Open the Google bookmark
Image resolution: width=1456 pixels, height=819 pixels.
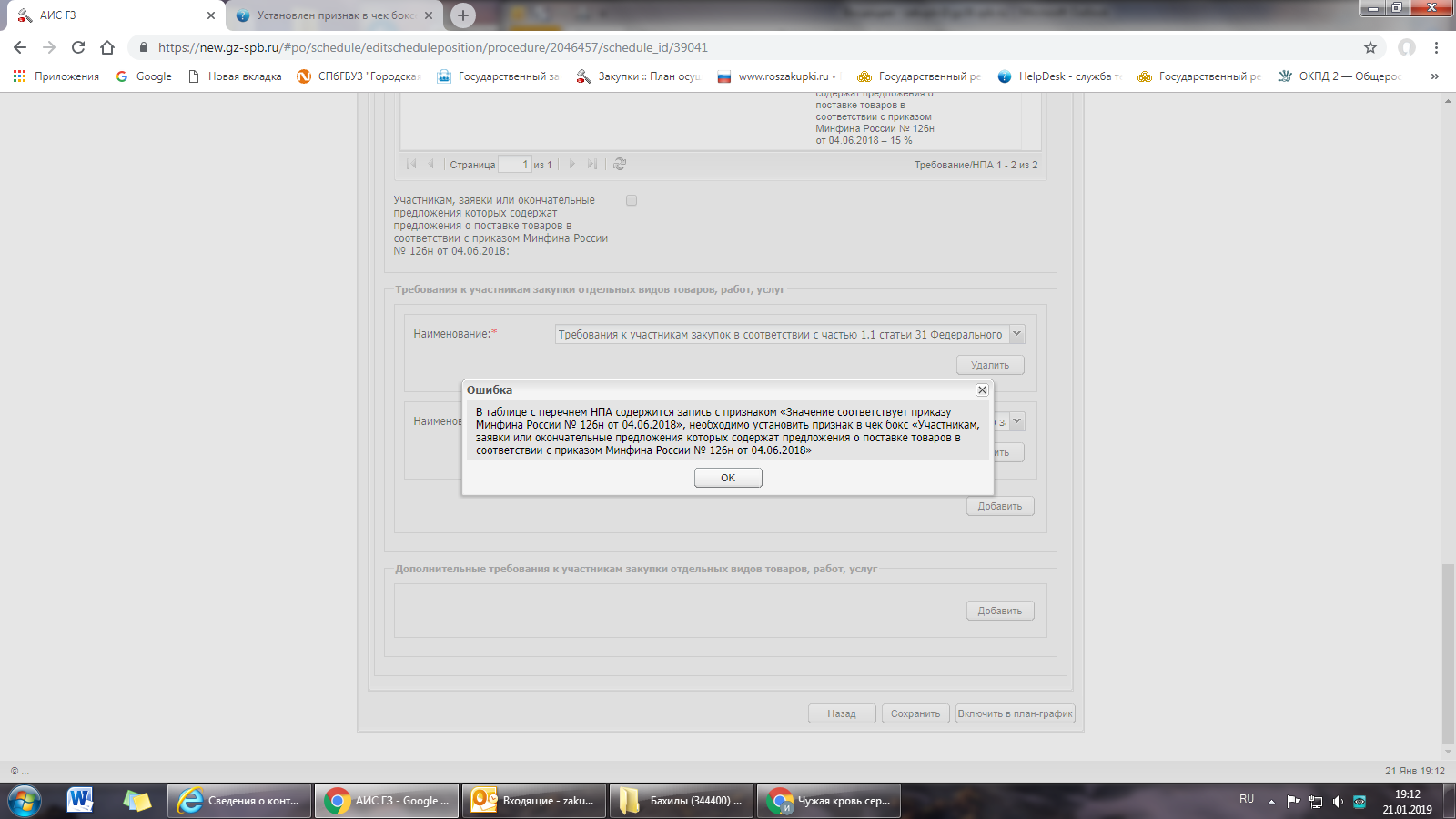pyautogui.click(x=144, y=76)
